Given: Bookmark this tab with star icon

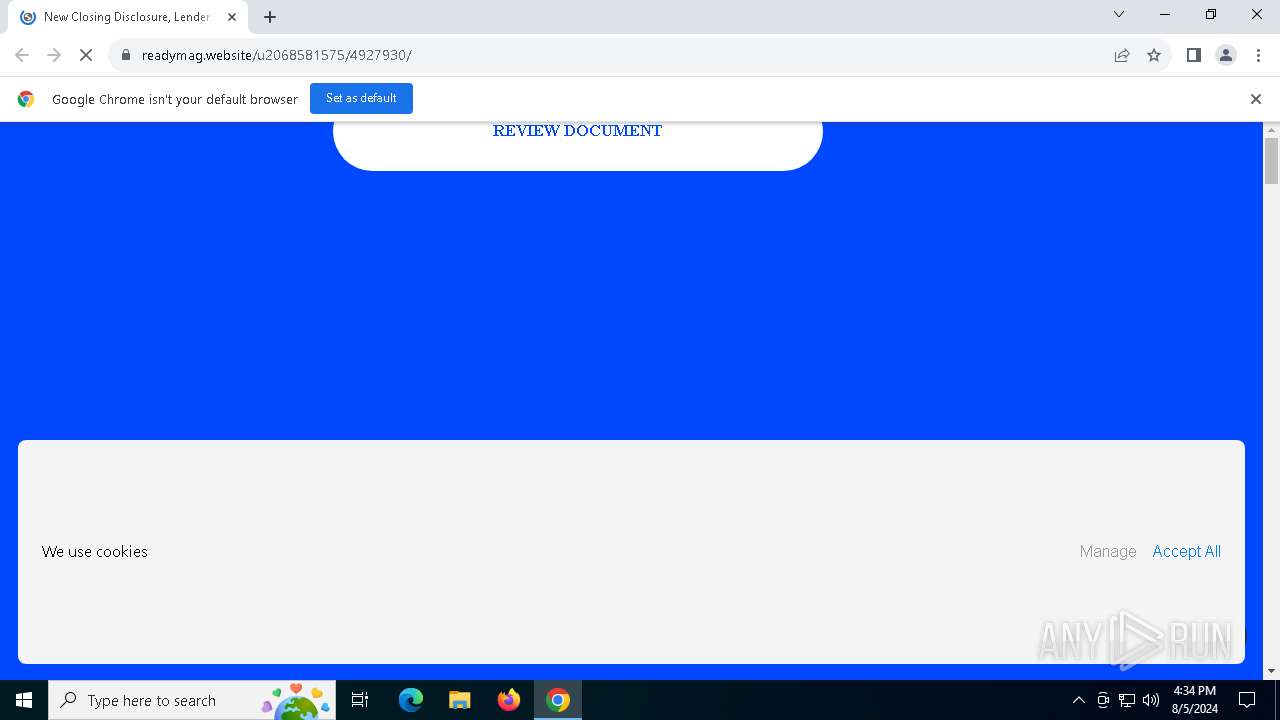Looking at the screenshot, I should (1154, 55).
